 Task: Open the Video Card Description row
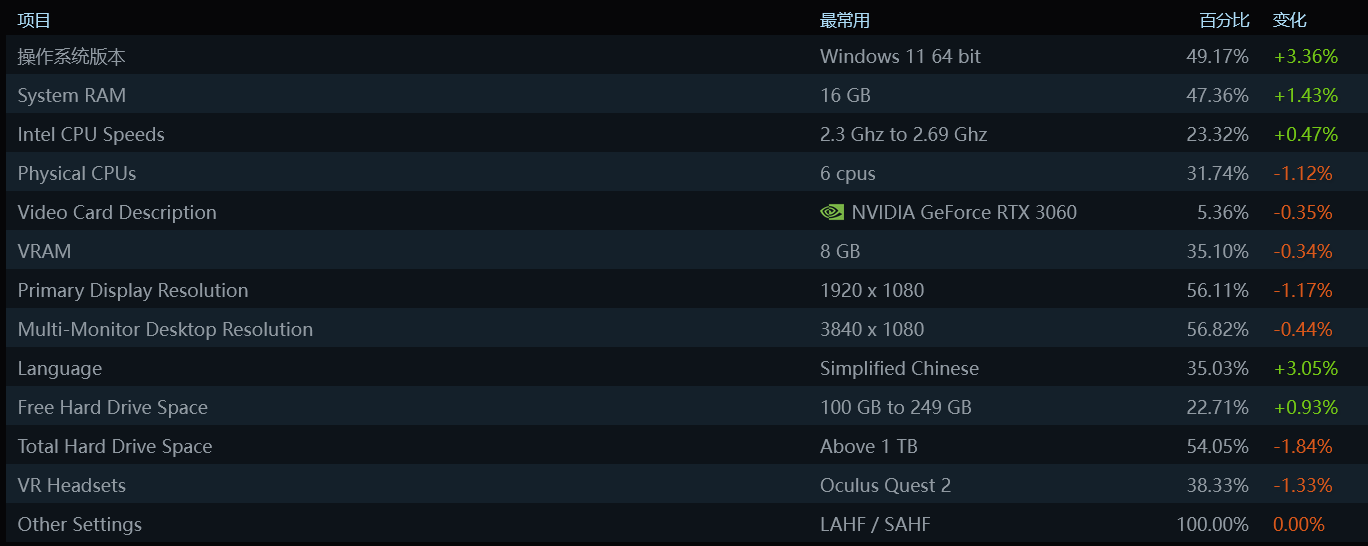click(x=683, y=212)
